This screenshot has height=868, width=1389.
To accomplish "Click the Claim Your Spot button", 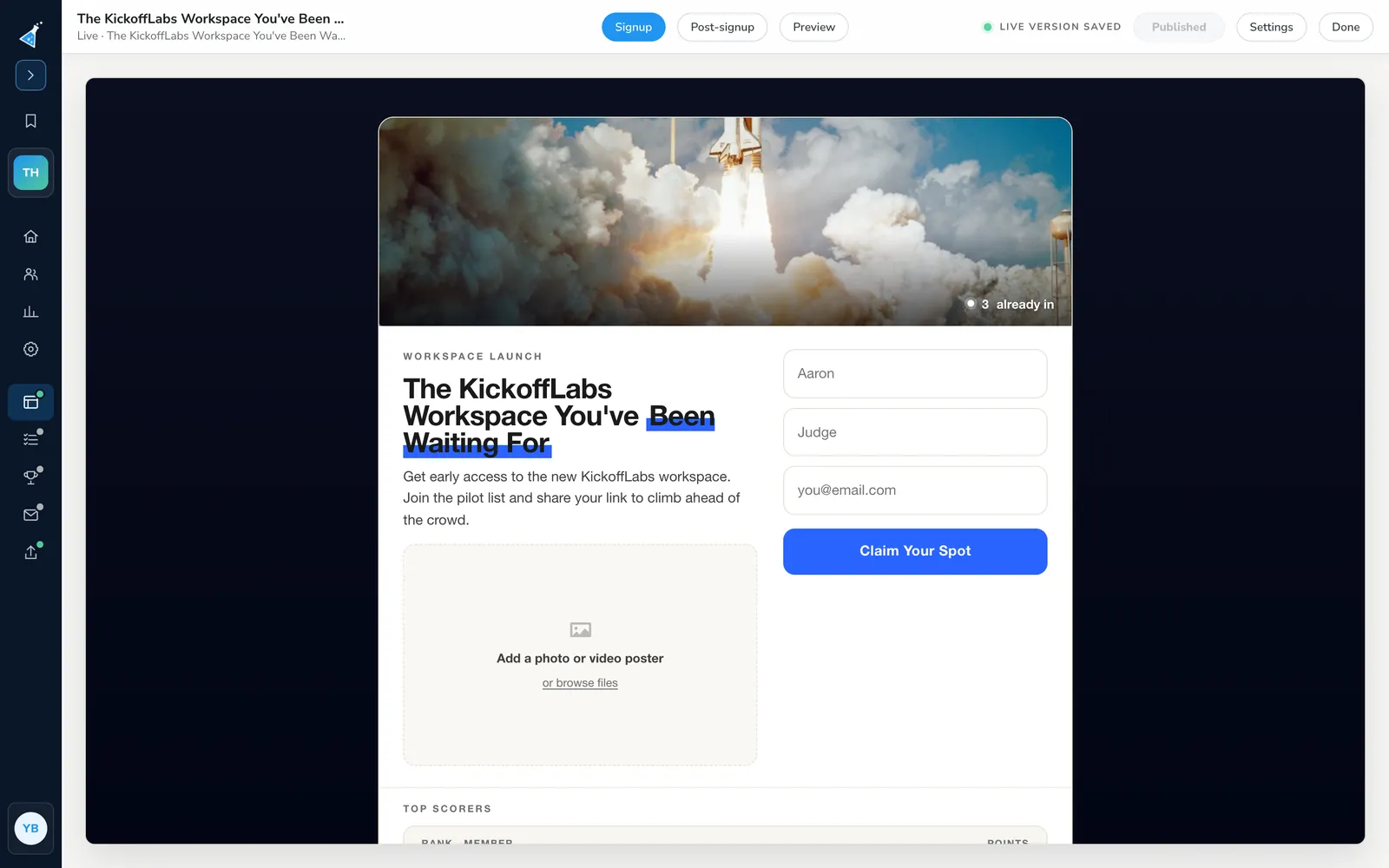I will pyautogui.click(x=915, y=551).
